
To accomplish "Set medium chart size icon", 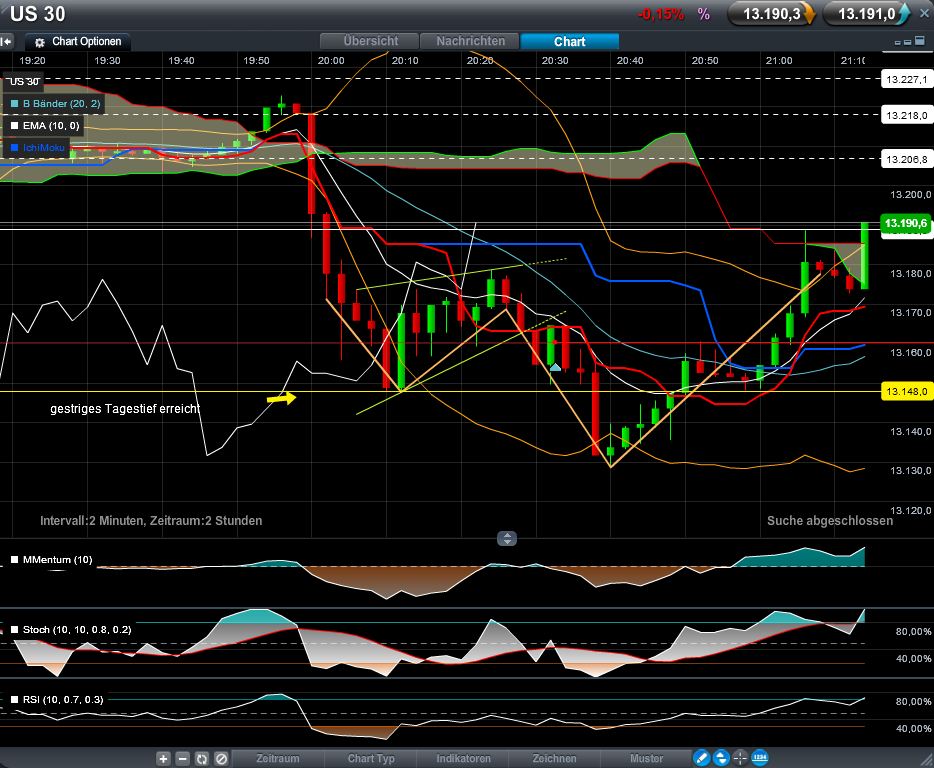I will 908,42.
